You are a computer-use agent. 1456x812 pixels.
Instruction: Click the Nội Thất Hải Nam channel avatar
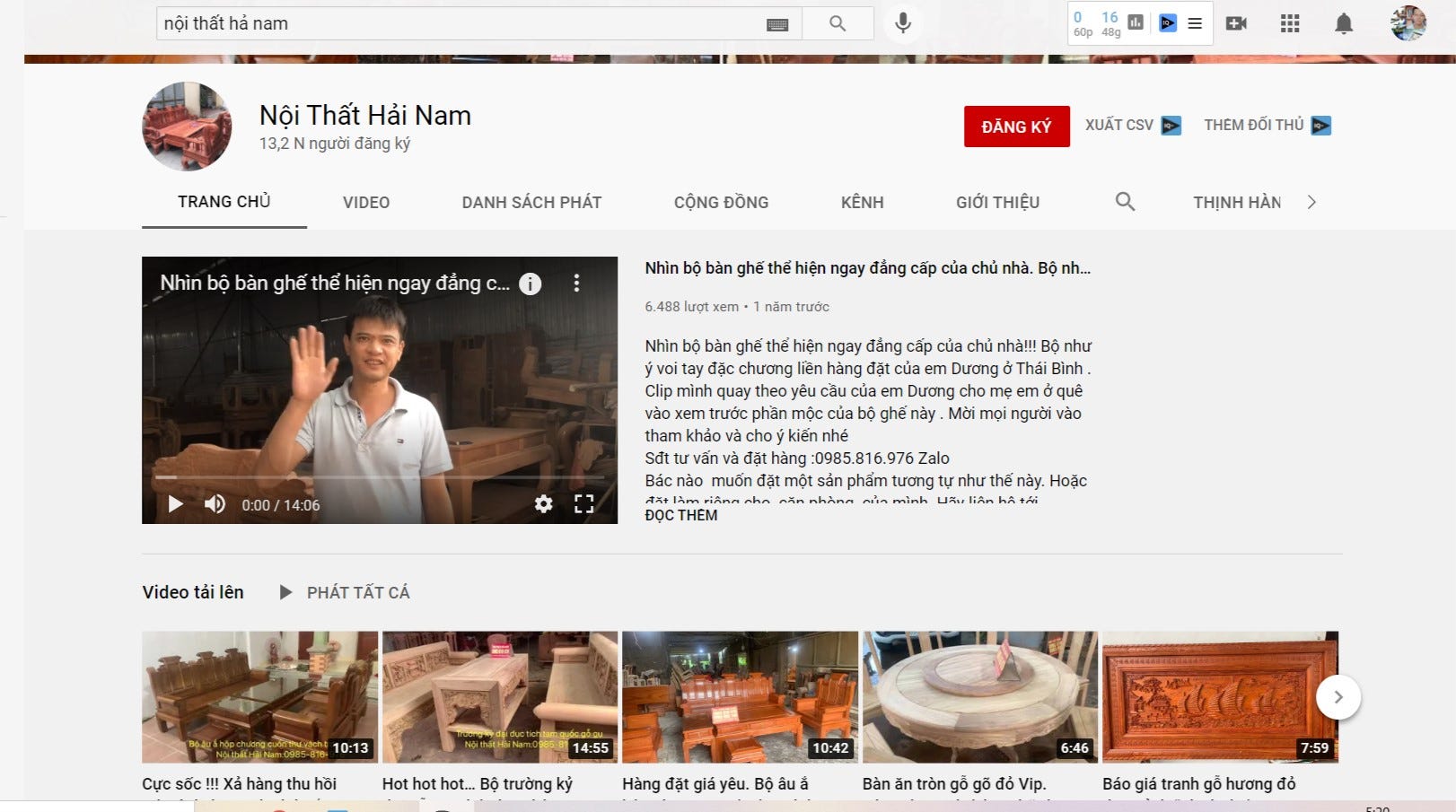tap(187, 127)
